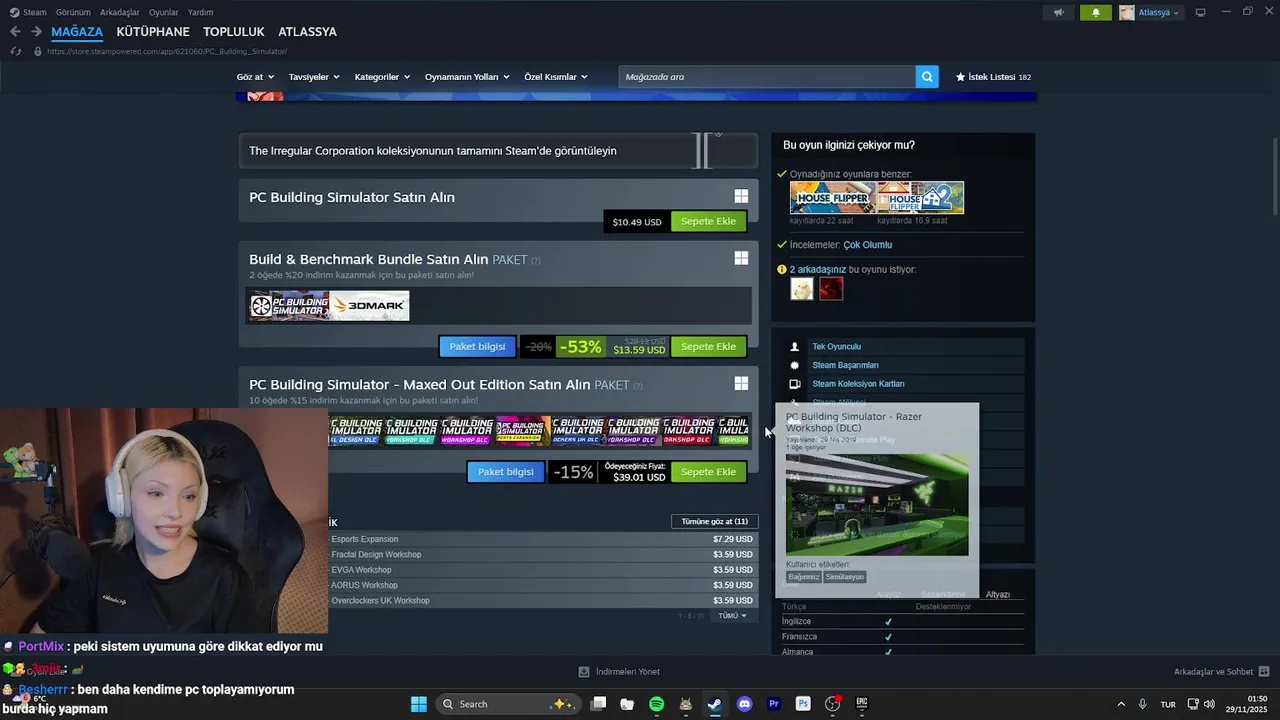Expand the Oynamanın Yolları dropdown

coord(467,77)
